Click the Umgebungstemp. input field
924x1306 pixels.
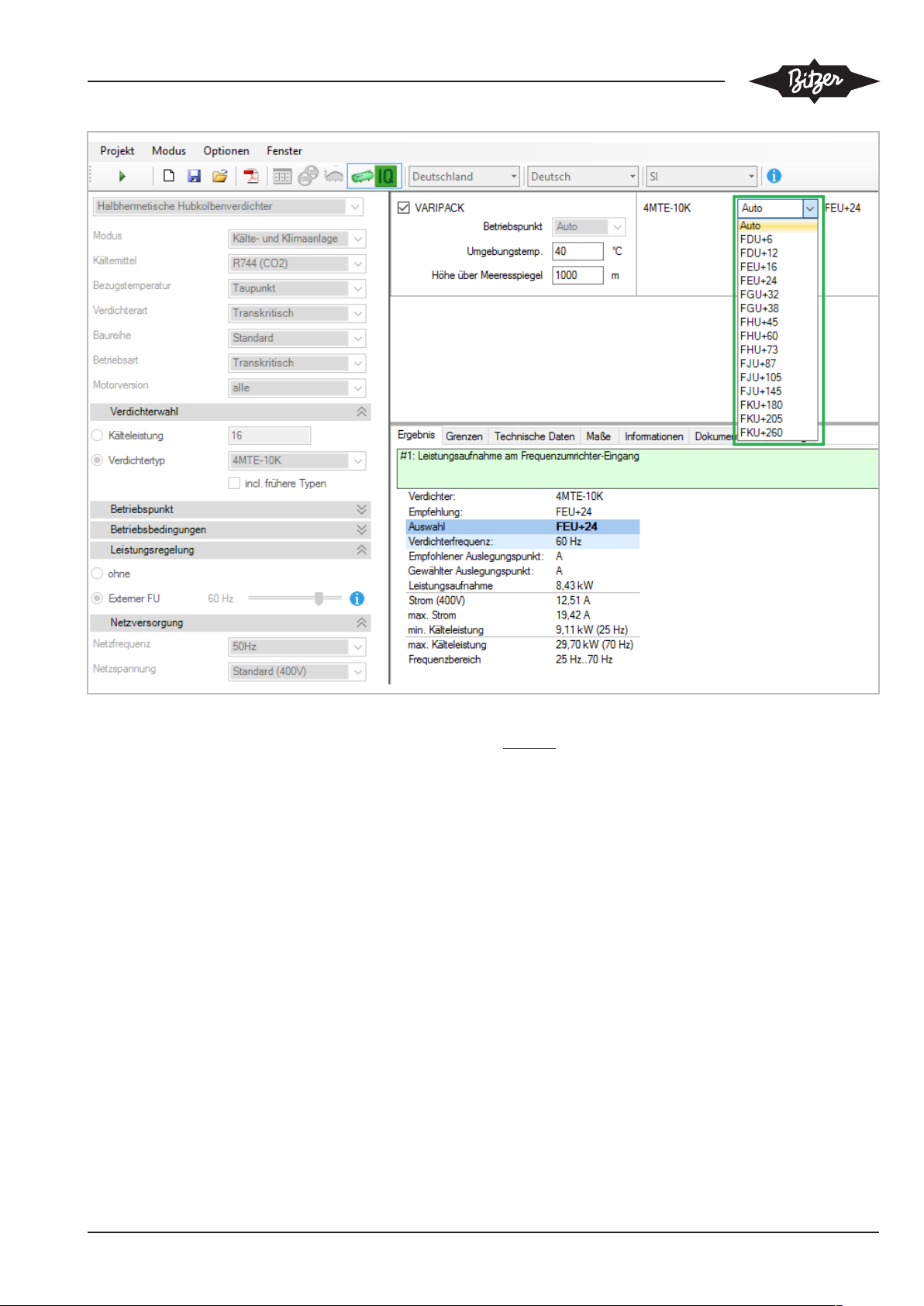click(577, 251)
